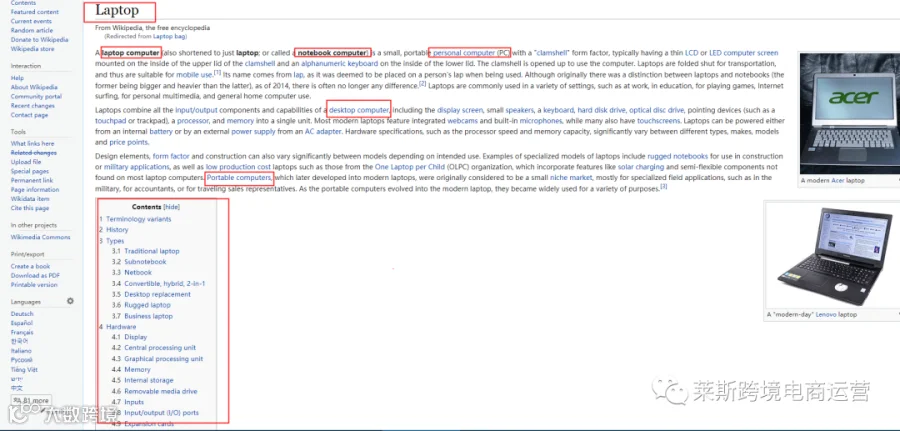Visit the Wikipedia store link
Screen dimensions: 900x431
click(x=33, y=49)
